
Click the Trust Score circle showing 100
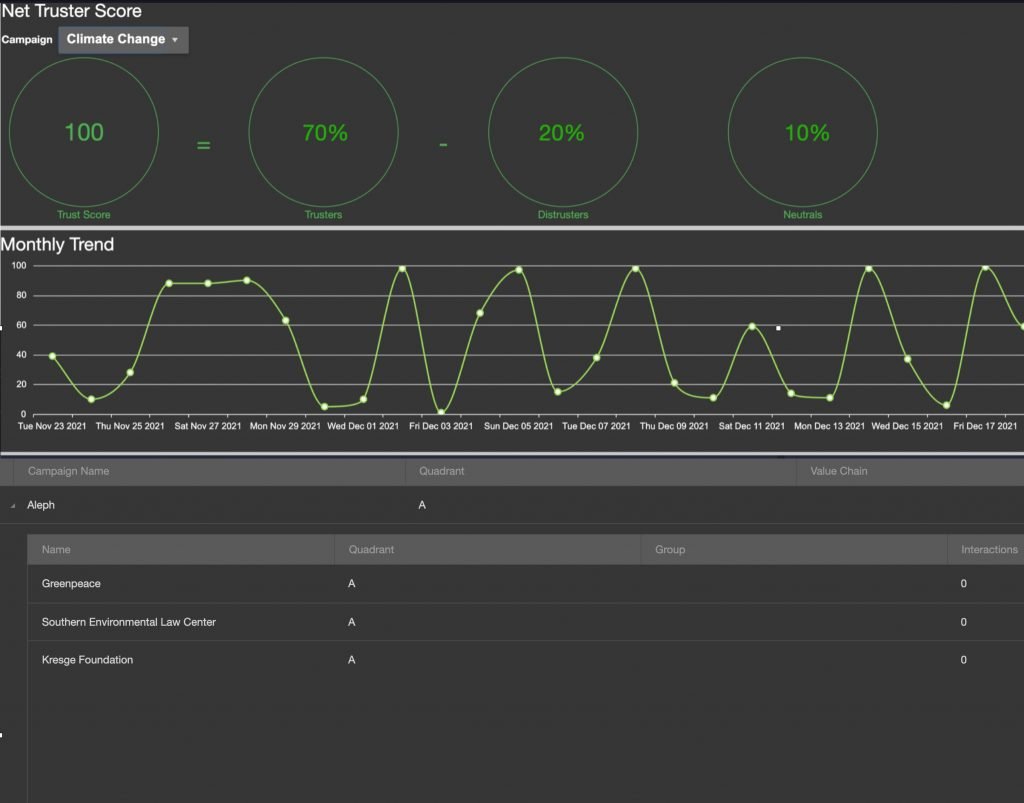tap(84, 132)
